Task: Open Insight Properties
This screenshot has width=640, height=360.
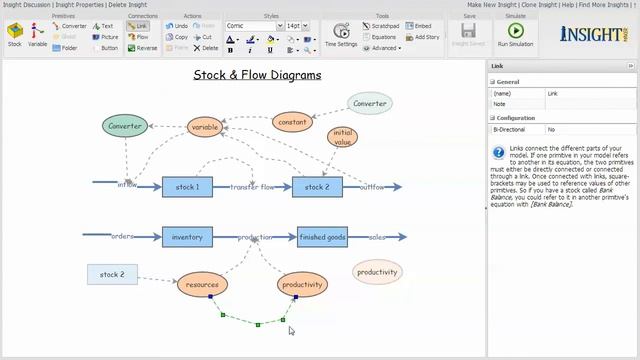Action: tap(80, 4)
